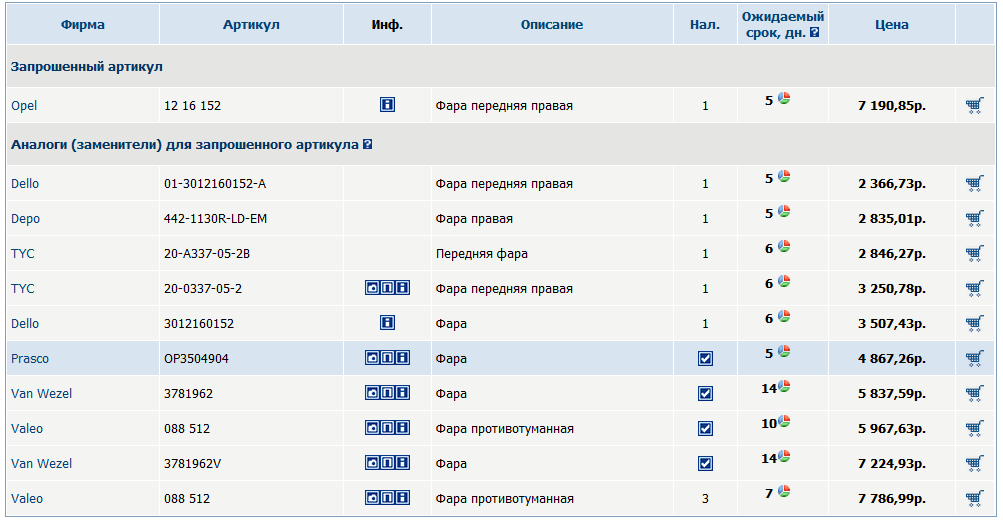Select article number OP3504904
The width and height of the screenshot is (1003, 522).
pos(196,358)
